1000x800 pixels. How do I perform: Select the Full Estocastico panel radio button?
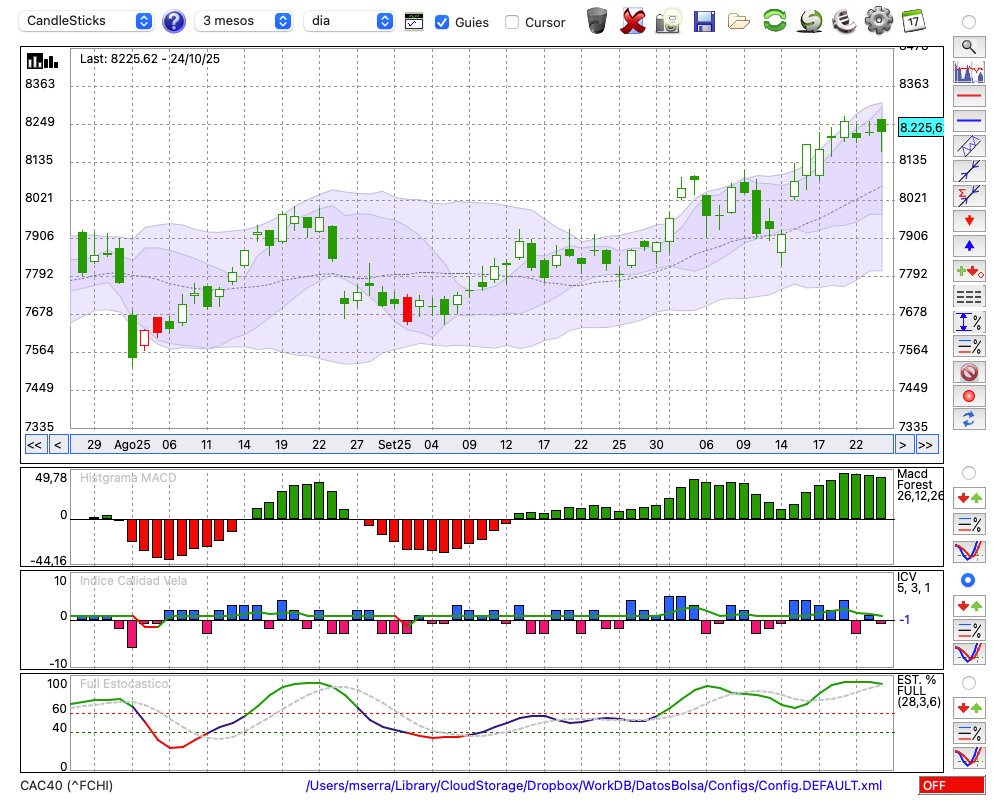(969, 683)
